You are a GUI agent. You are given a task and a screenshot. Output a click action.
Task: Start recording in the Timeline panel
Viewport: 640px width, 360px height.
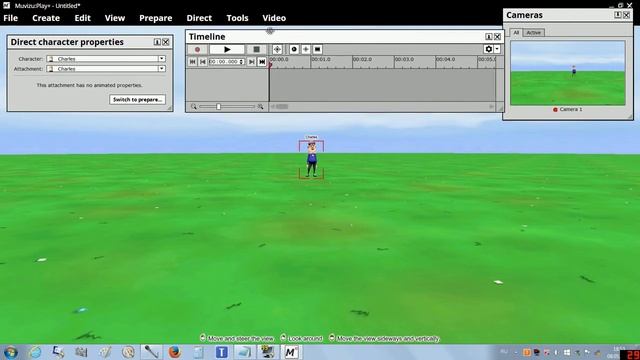click(x=198, y=49)
